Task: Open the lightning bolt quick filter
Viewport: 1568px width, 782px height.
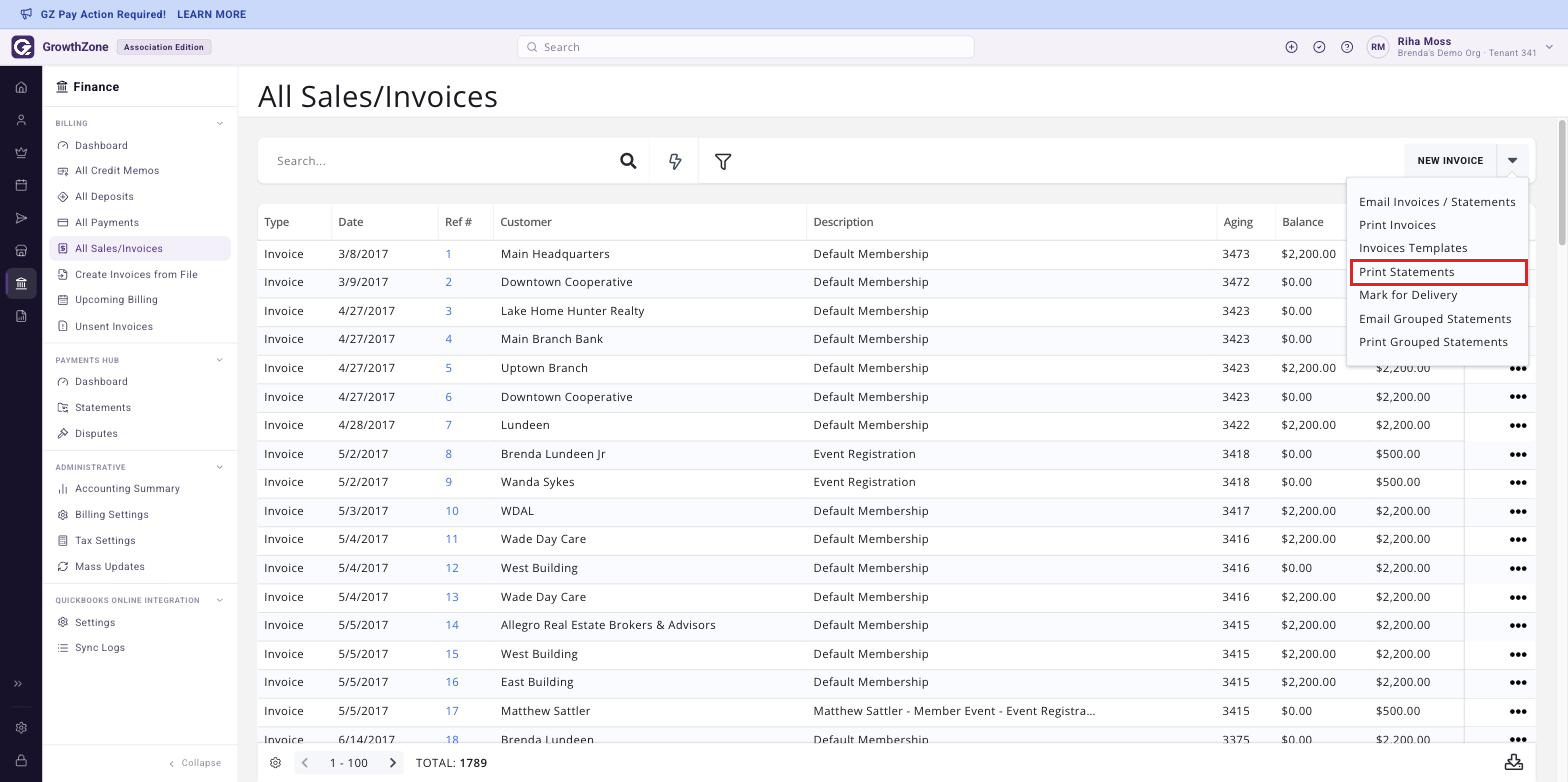Action: coord(675,161)
